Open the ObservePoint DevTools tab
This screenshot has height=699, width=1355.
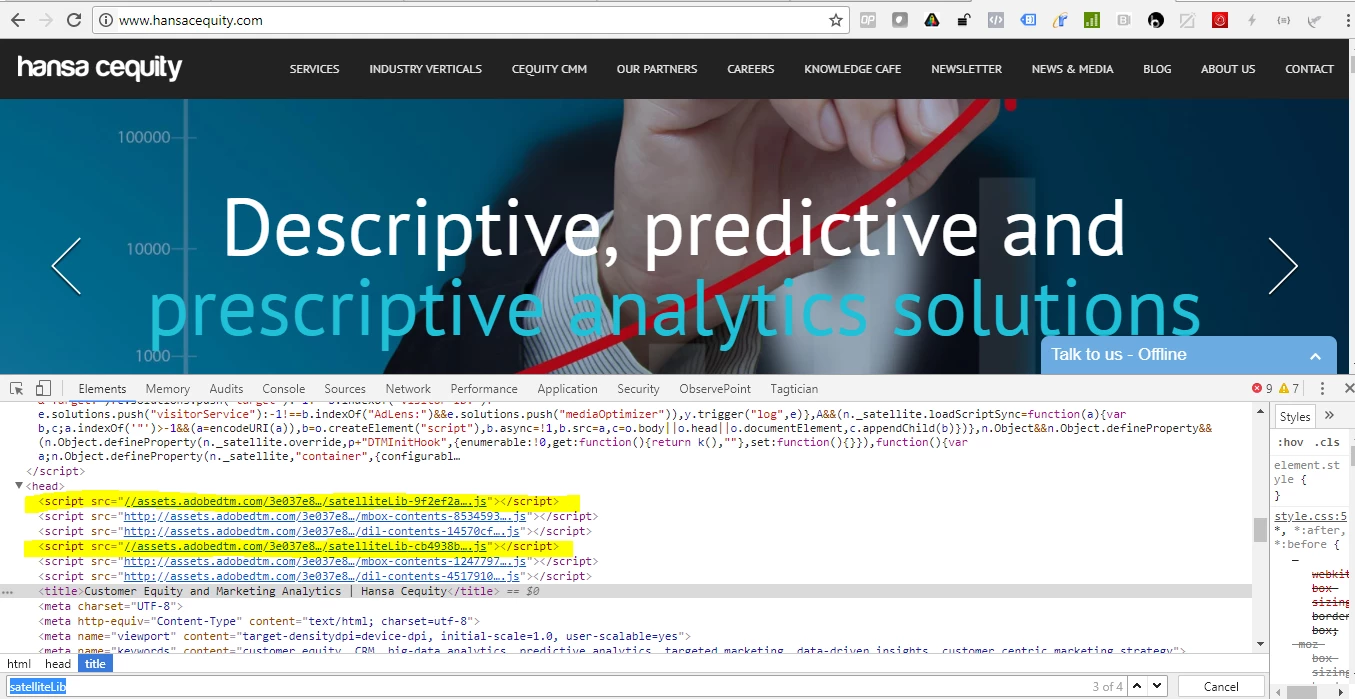coord(715,389)
